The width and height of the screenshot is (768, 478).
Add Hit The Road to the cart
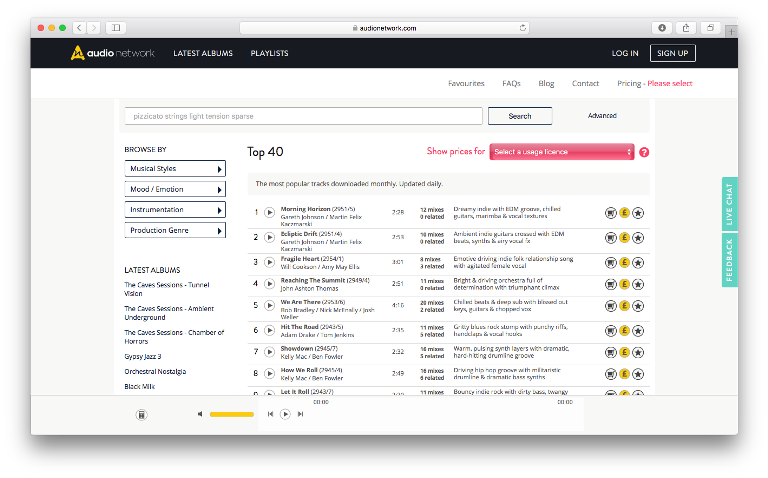coord(610,331)
